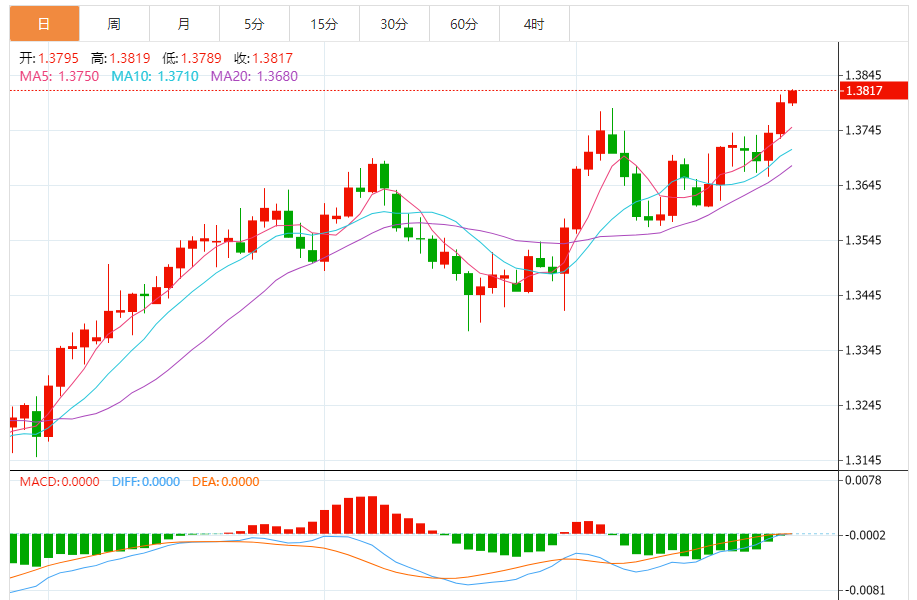This screenshot has height=600, width=917.
Task: Click the high price 1.3819 value
Action: pyautogui.click(x=130, y=58)
